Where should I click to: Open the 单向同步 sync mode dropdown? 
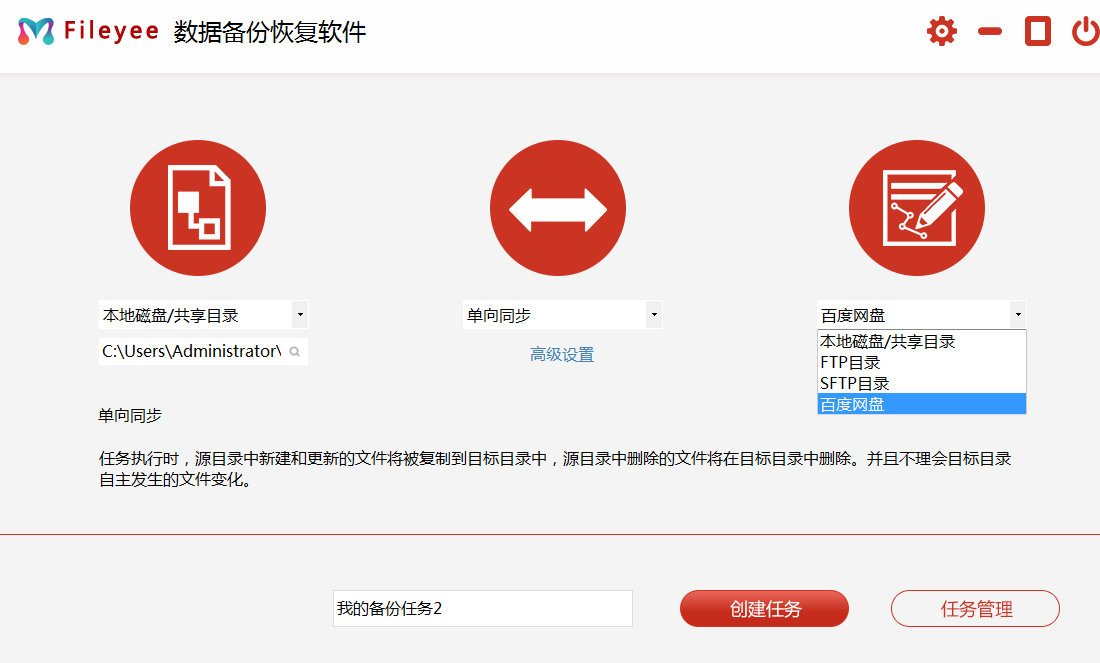point(653,315)
